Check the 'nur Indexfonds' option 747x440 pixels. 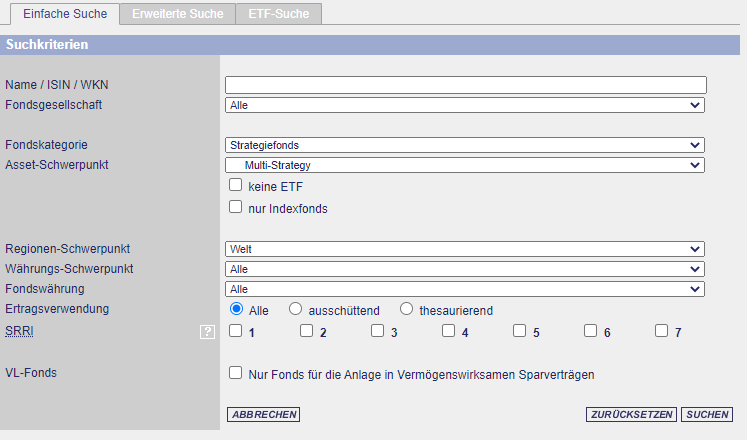pos(236,207)
